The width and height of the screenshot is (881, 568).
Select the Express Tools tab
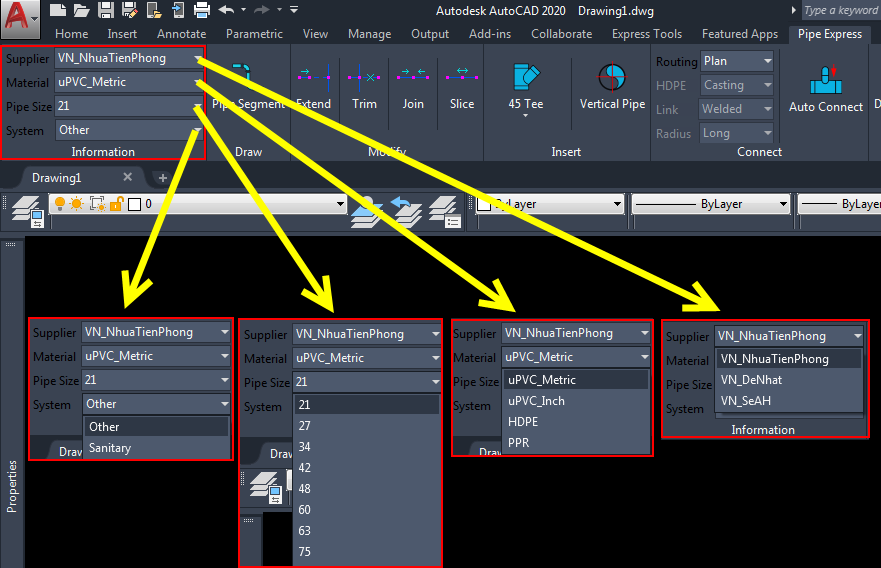click(647, 34)
